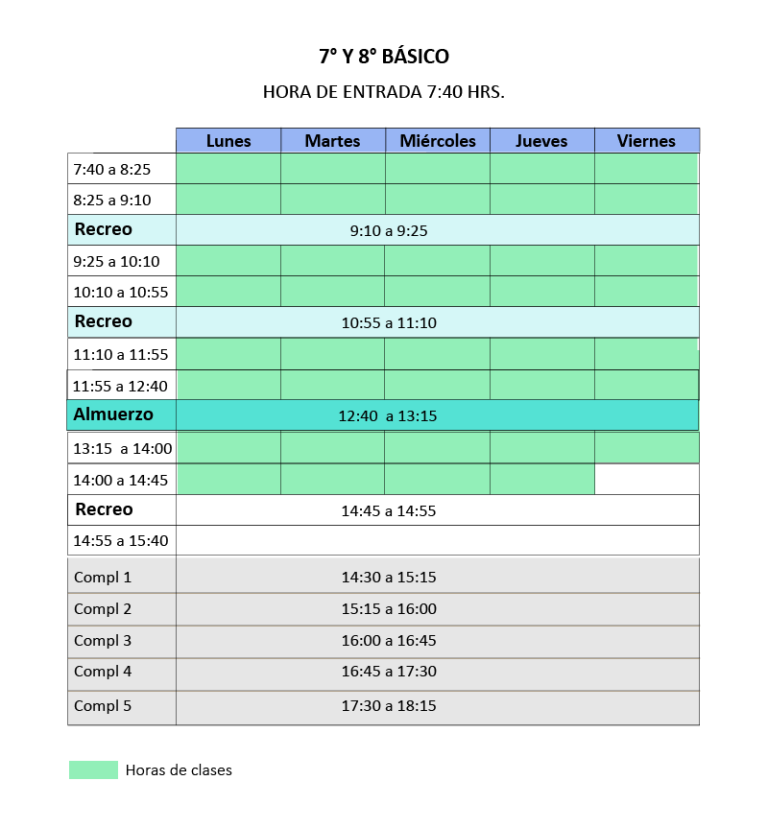Screen dimensions: 768x828
Task: Select 'HORA DE ENTRADA 7:40 HRS.' subtitle
Action: tap(384, 92)
